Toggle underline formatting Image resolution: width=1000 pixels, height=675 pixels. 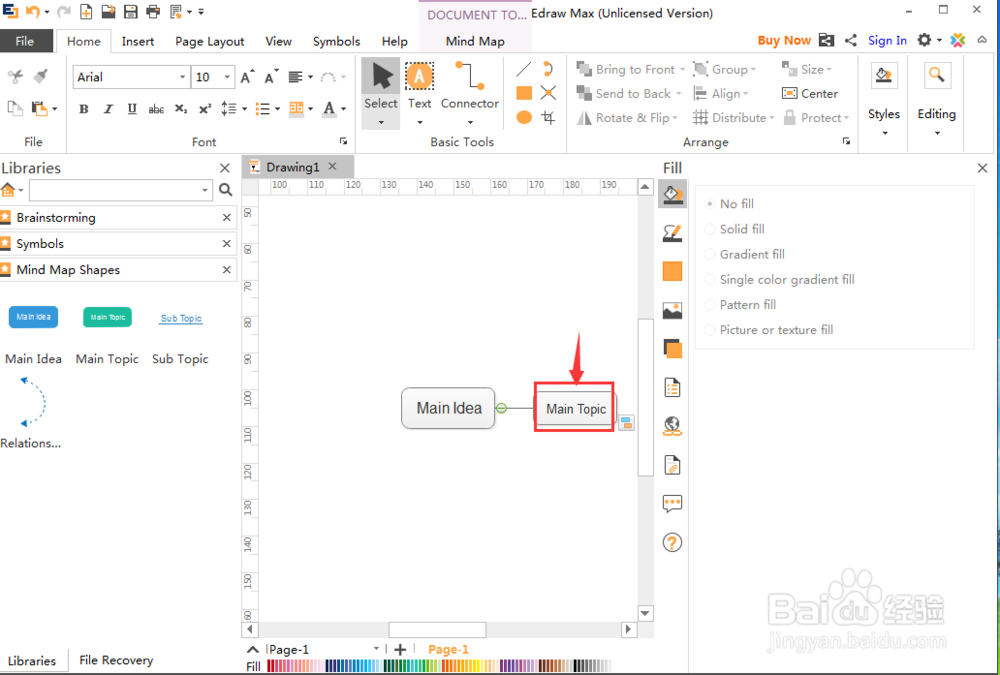pos(132,109)
